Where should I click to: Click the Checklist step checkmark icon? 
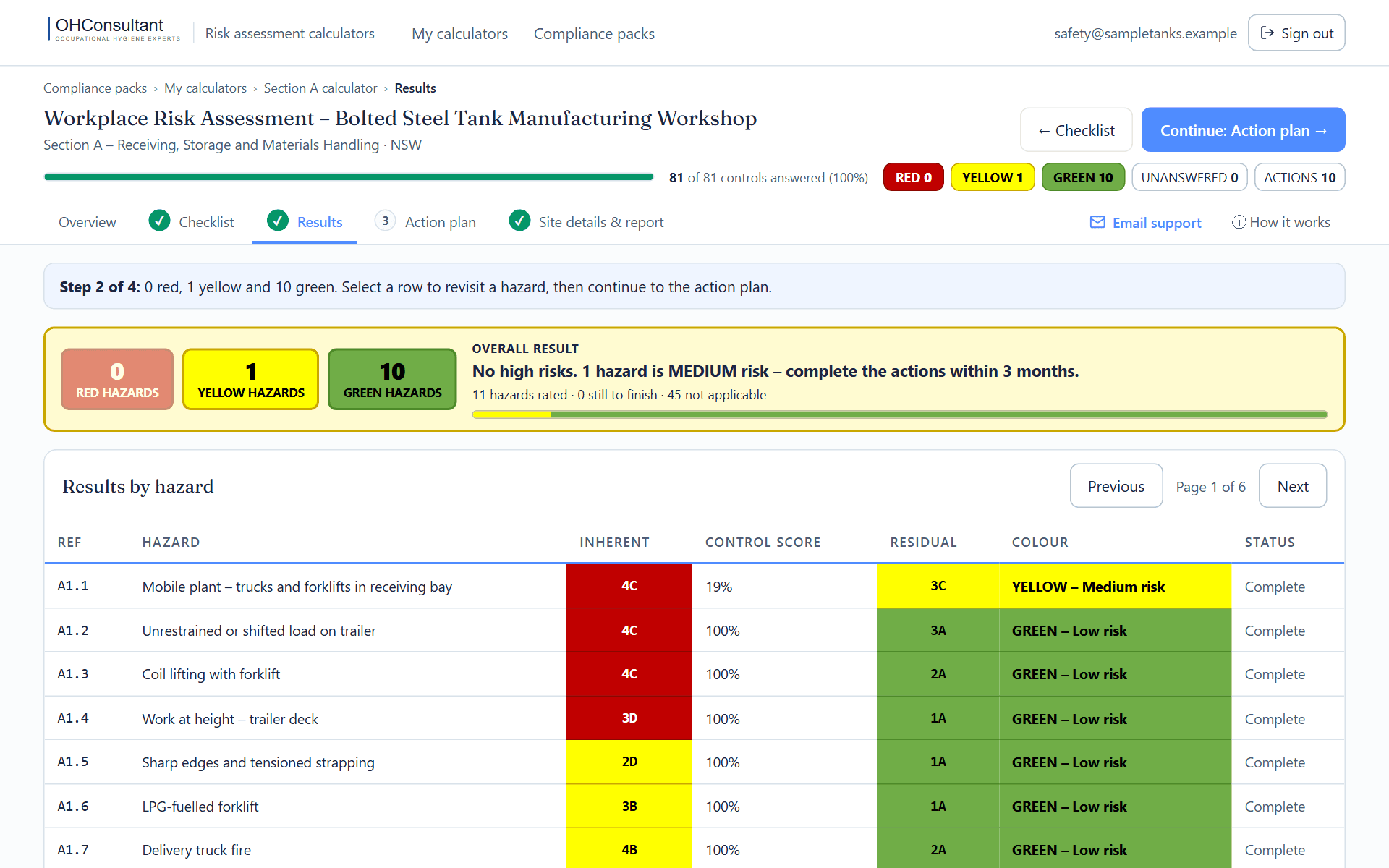coord(159,221)
